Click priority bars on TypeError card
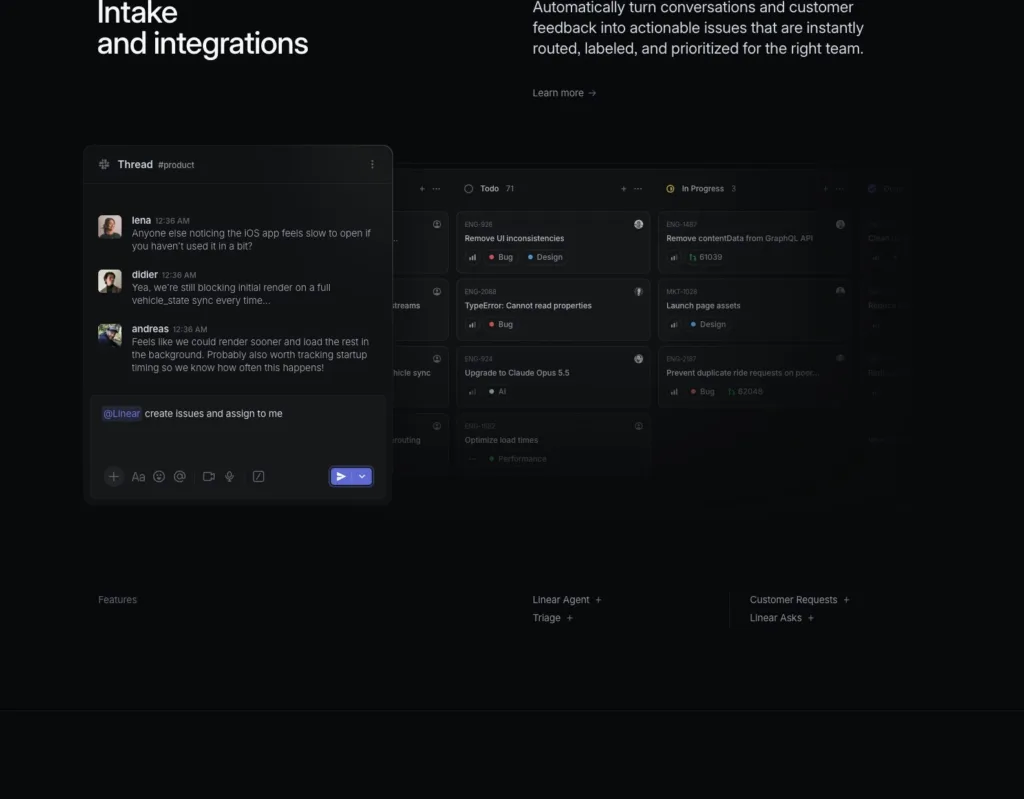 (472, 325)
